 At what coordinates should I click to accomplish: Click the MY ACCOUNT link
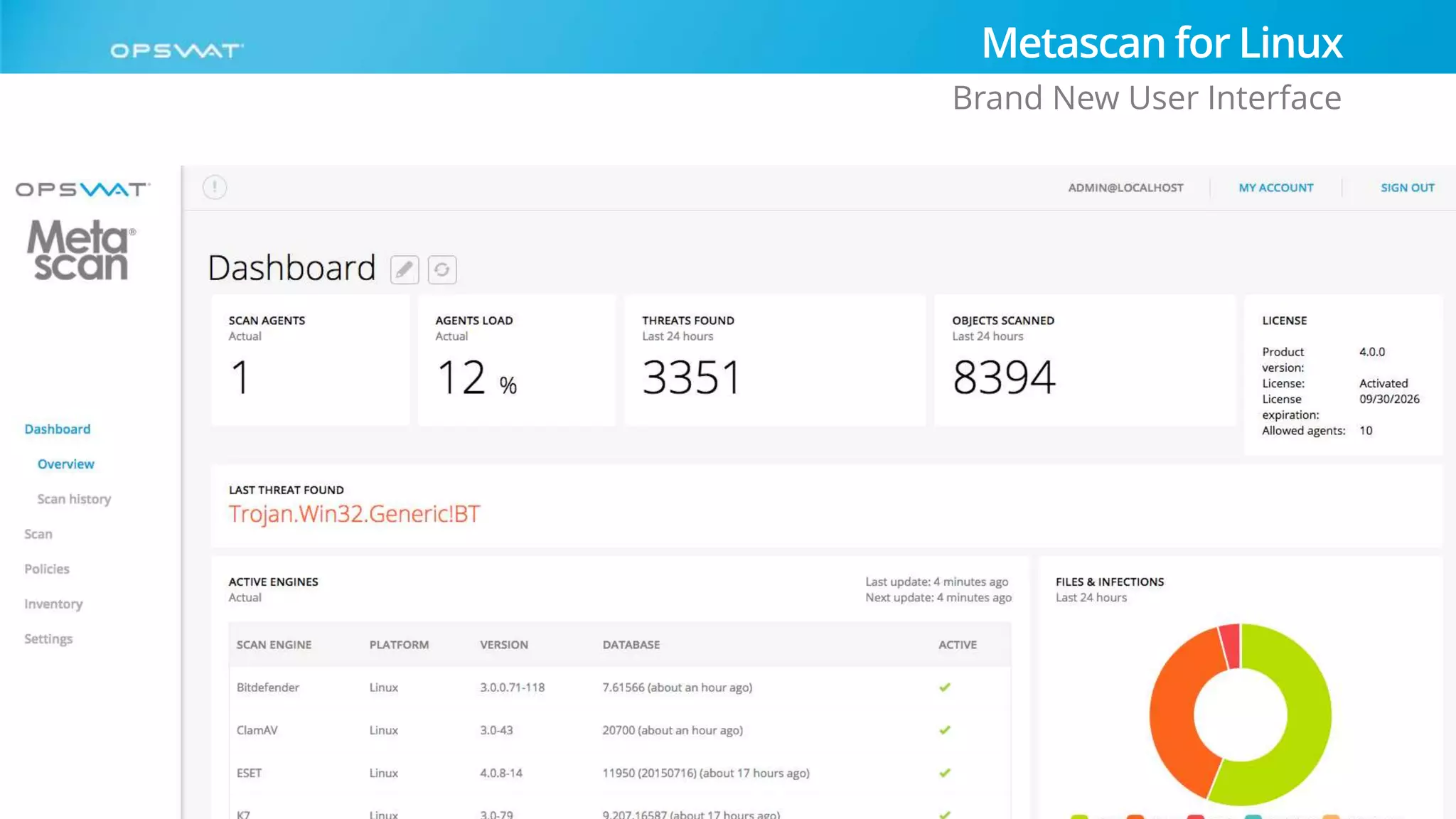(1276, 188)
